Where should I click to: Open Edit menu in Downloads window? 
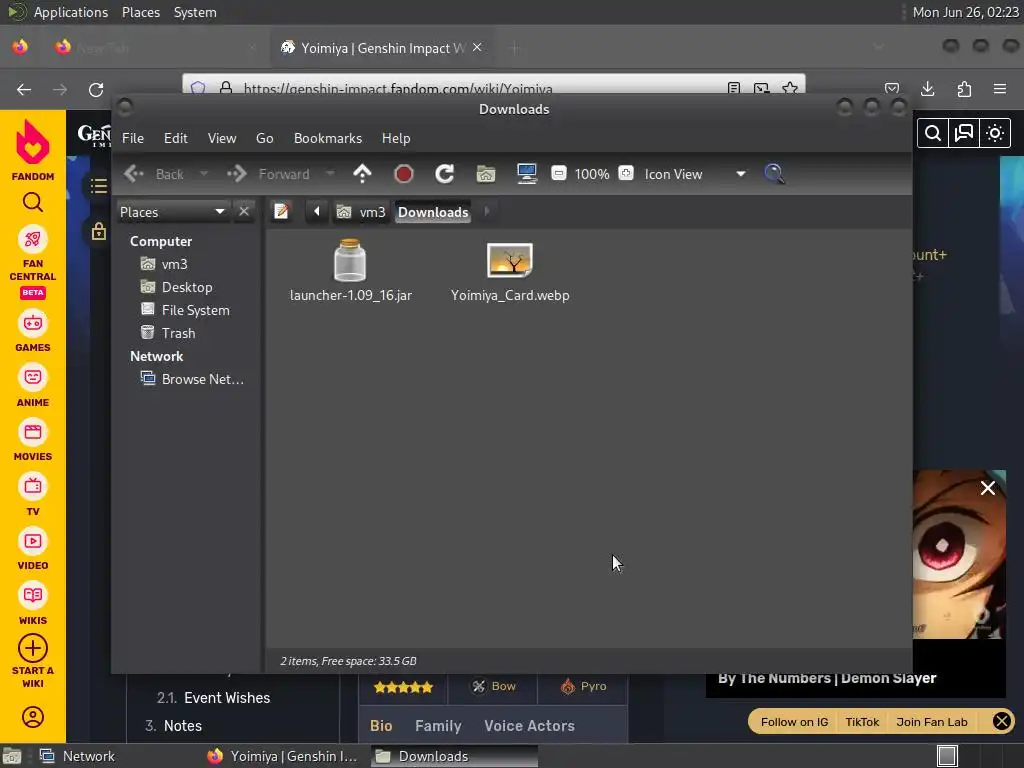(175, 138)
